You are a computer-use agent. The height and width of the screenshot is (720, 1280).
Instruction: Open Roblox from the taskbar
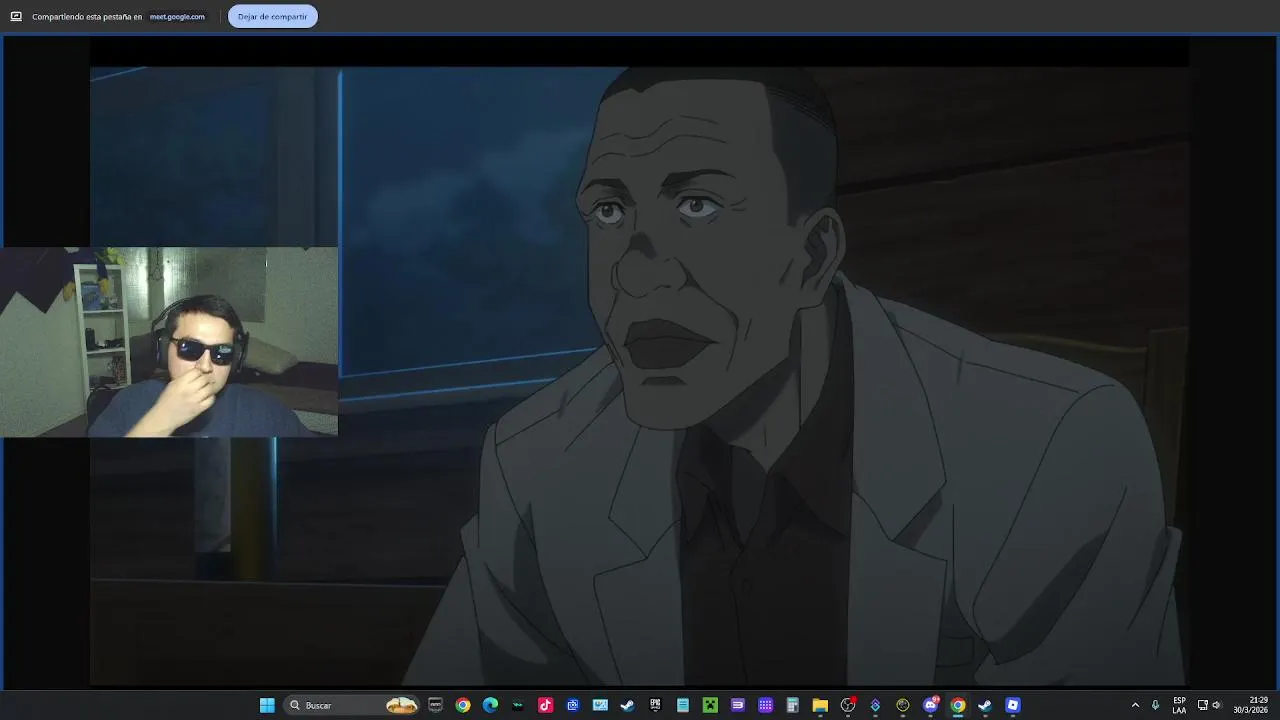point(1013,705)
